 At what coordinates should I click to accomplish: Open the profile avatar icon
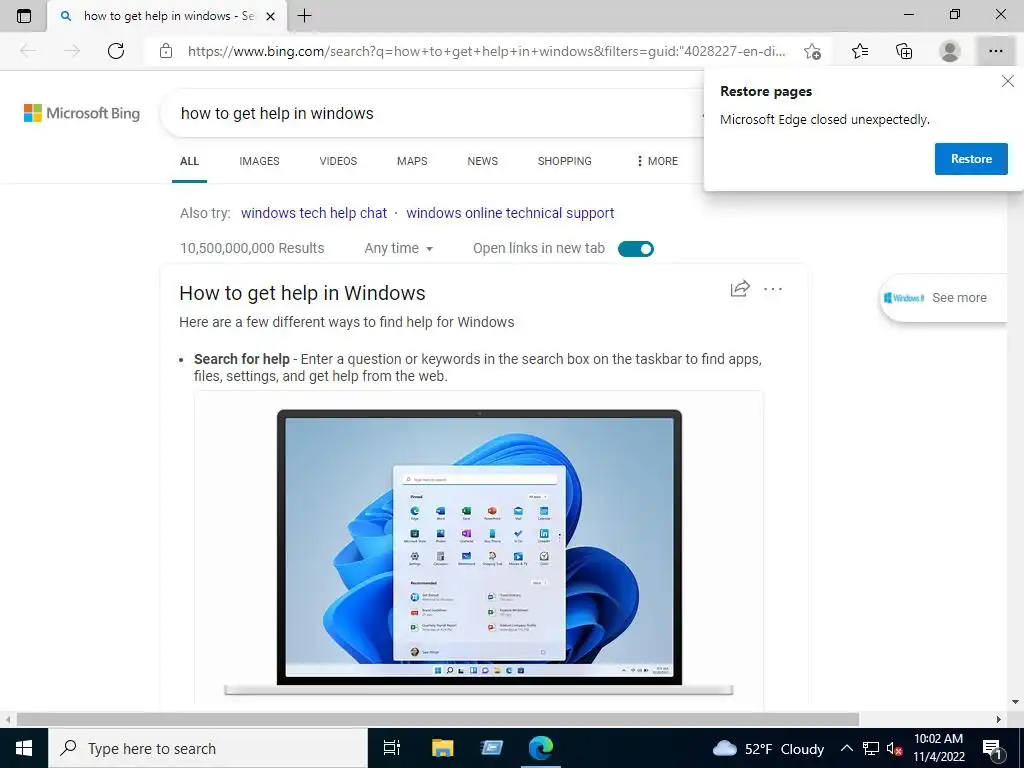pyautogui.click(x=950, y=51)
